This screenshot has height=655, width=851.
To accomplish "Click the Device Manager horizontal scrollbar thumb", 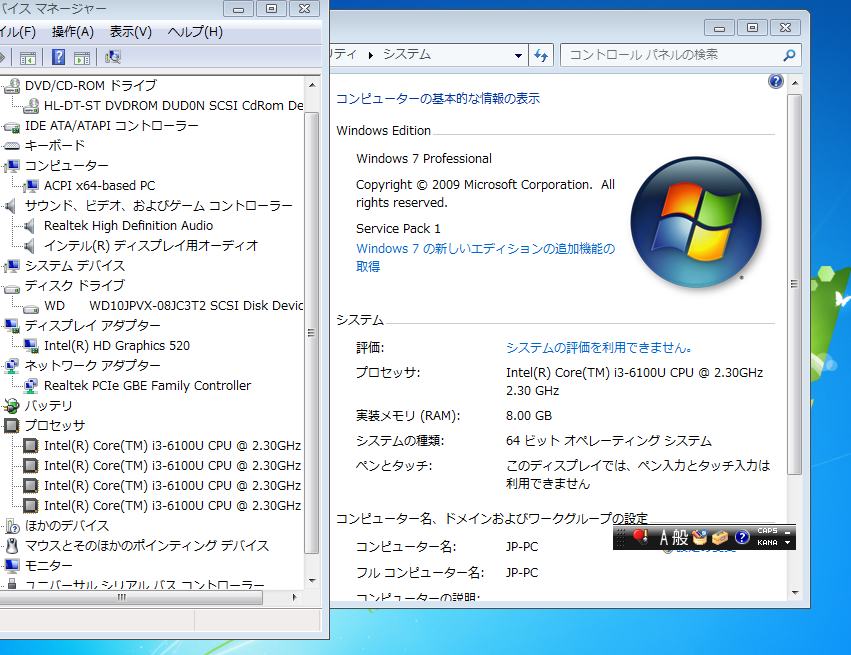I will pyautogui.click(x=131, y=597).
